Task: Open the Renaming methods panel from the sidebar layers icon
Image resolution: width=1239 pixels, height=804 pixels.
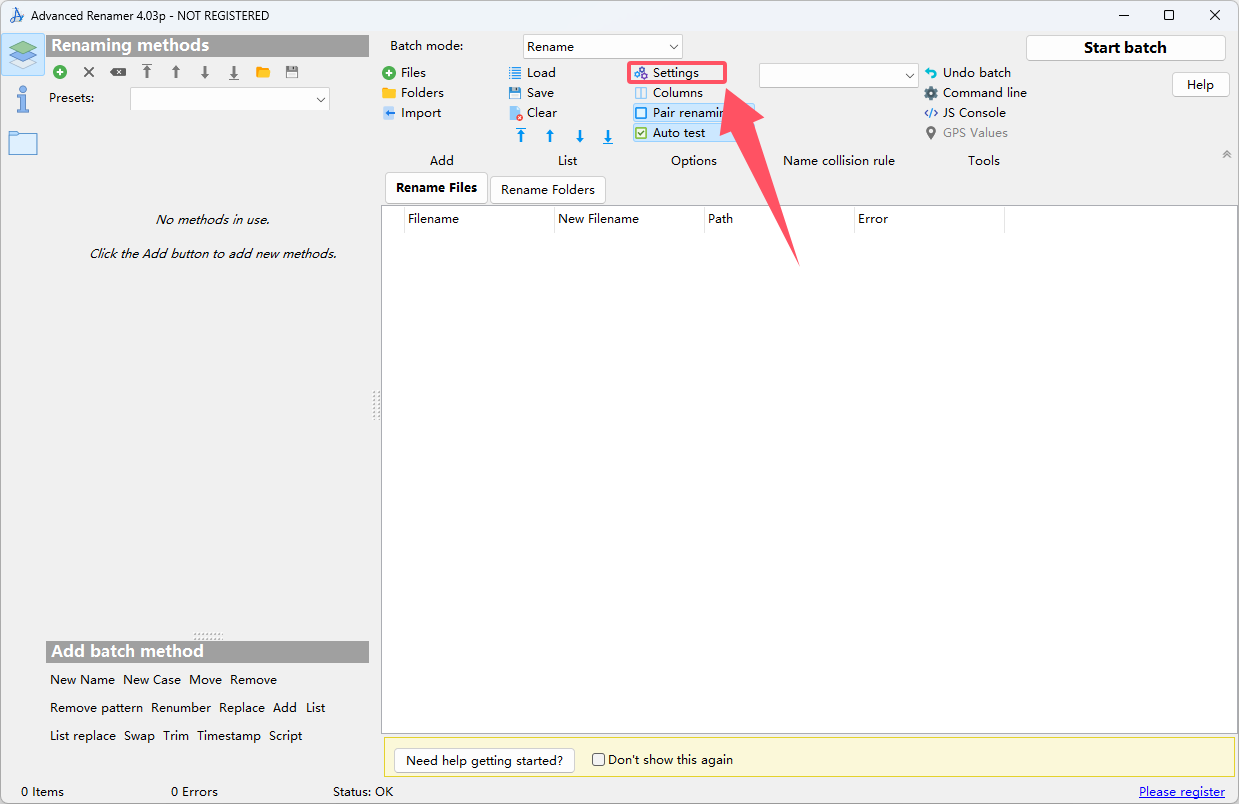Action: (x=23, y=54)
